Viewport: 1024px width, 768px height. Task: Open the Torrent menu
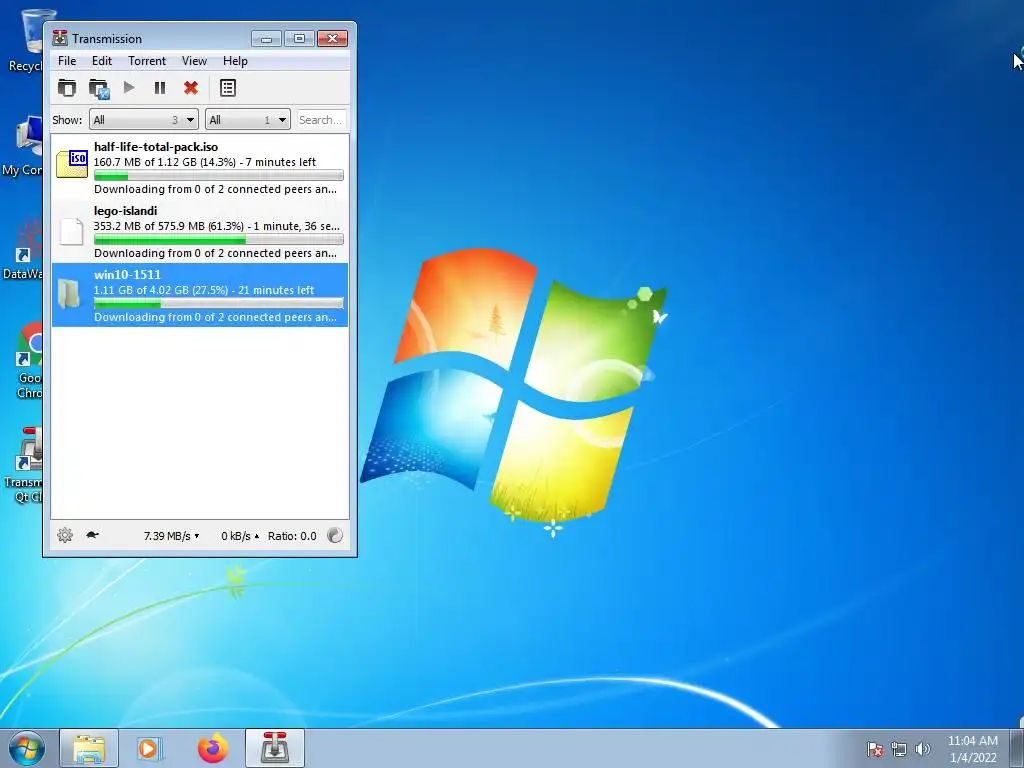click(147, 61)
